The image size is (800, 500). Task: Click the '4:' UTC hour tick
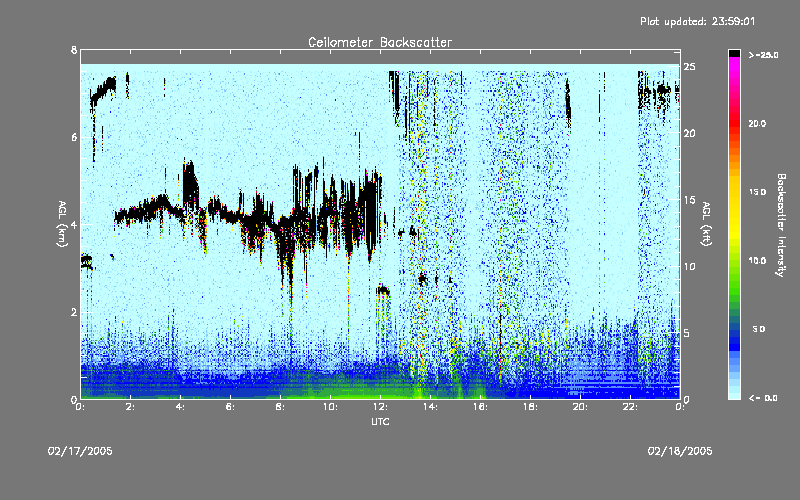180,407
